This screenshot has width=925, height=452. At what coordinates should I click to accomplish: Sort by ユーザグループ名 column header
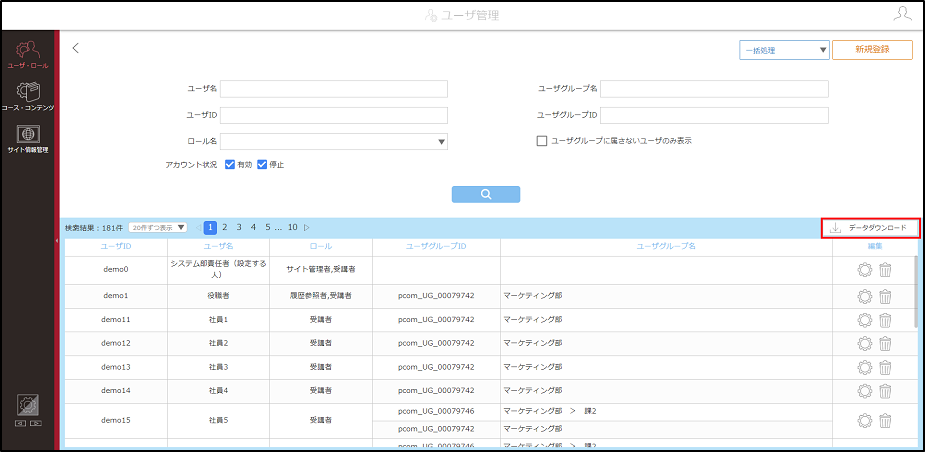(667, 246)
